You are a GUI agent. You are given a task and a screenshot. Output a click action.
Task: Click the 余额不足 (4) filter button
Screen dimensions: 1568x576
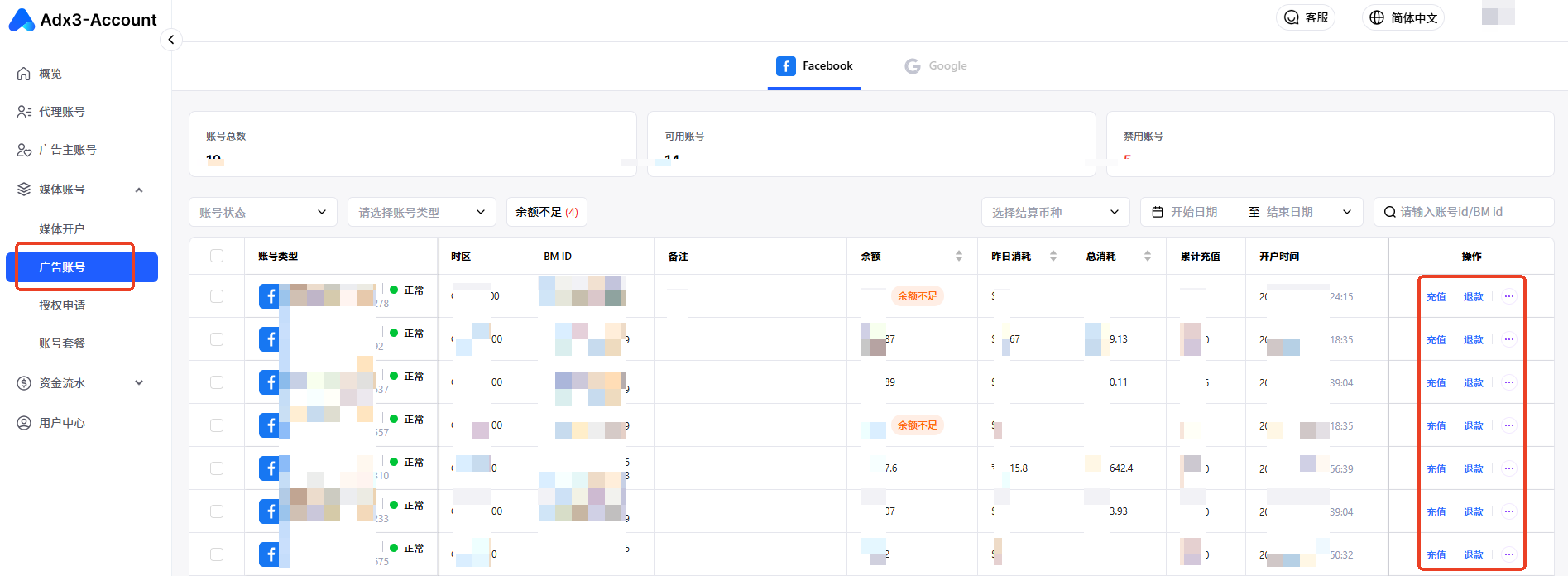tap(546, 213)
